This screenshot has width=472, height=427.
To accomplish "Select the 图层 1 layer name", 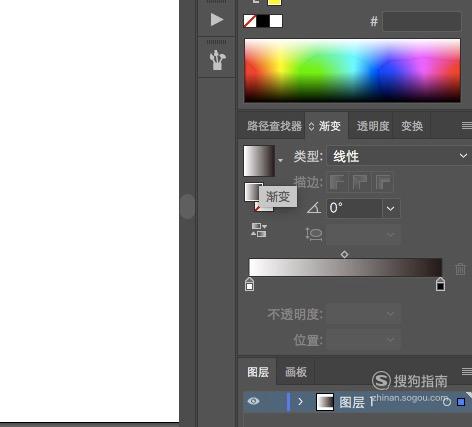I will [357, 402].
